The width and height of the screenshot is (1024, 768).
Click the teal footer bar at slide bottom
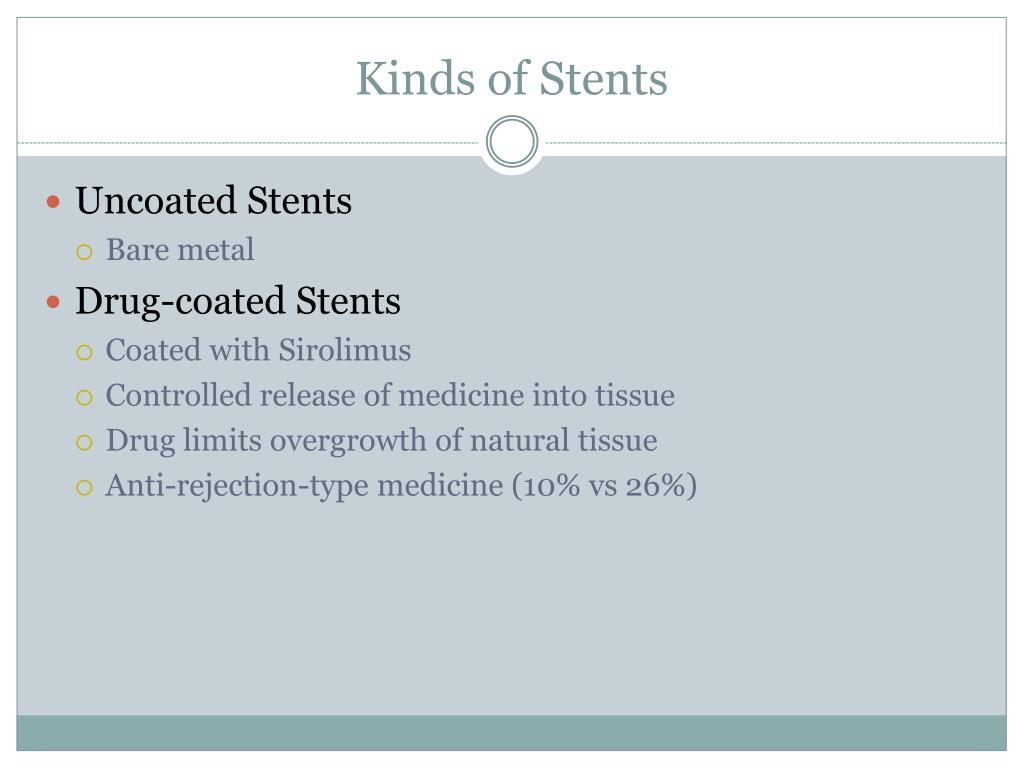[x=511, y=733]
